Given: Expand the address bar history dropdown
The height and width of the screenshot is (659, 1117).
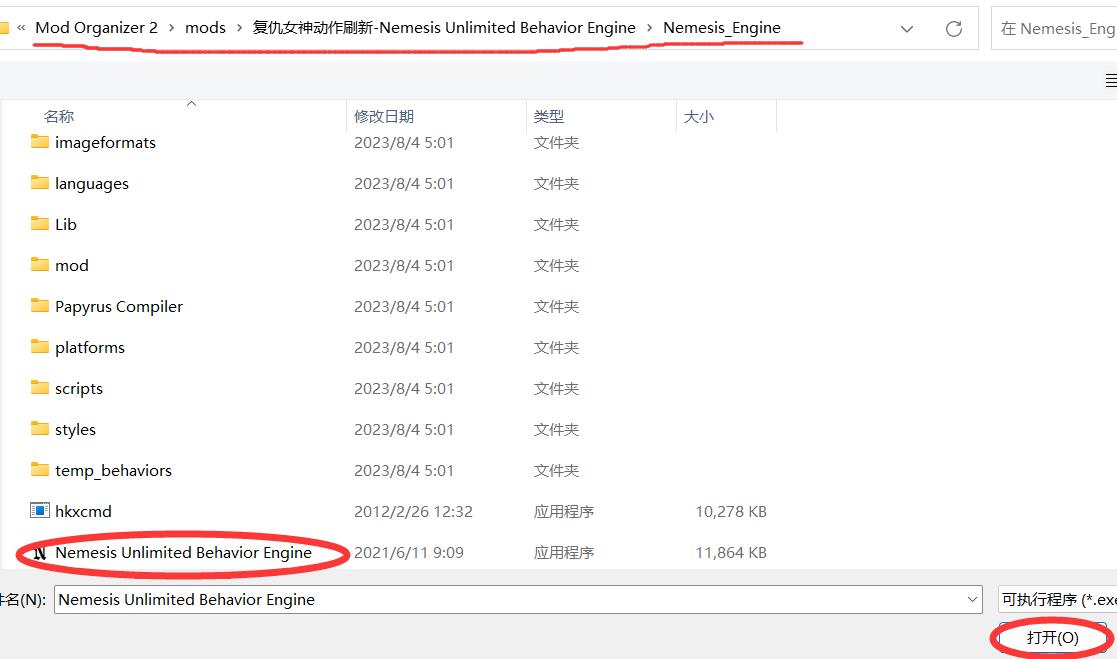Looking at the screenshot, I should pos(907,28).
